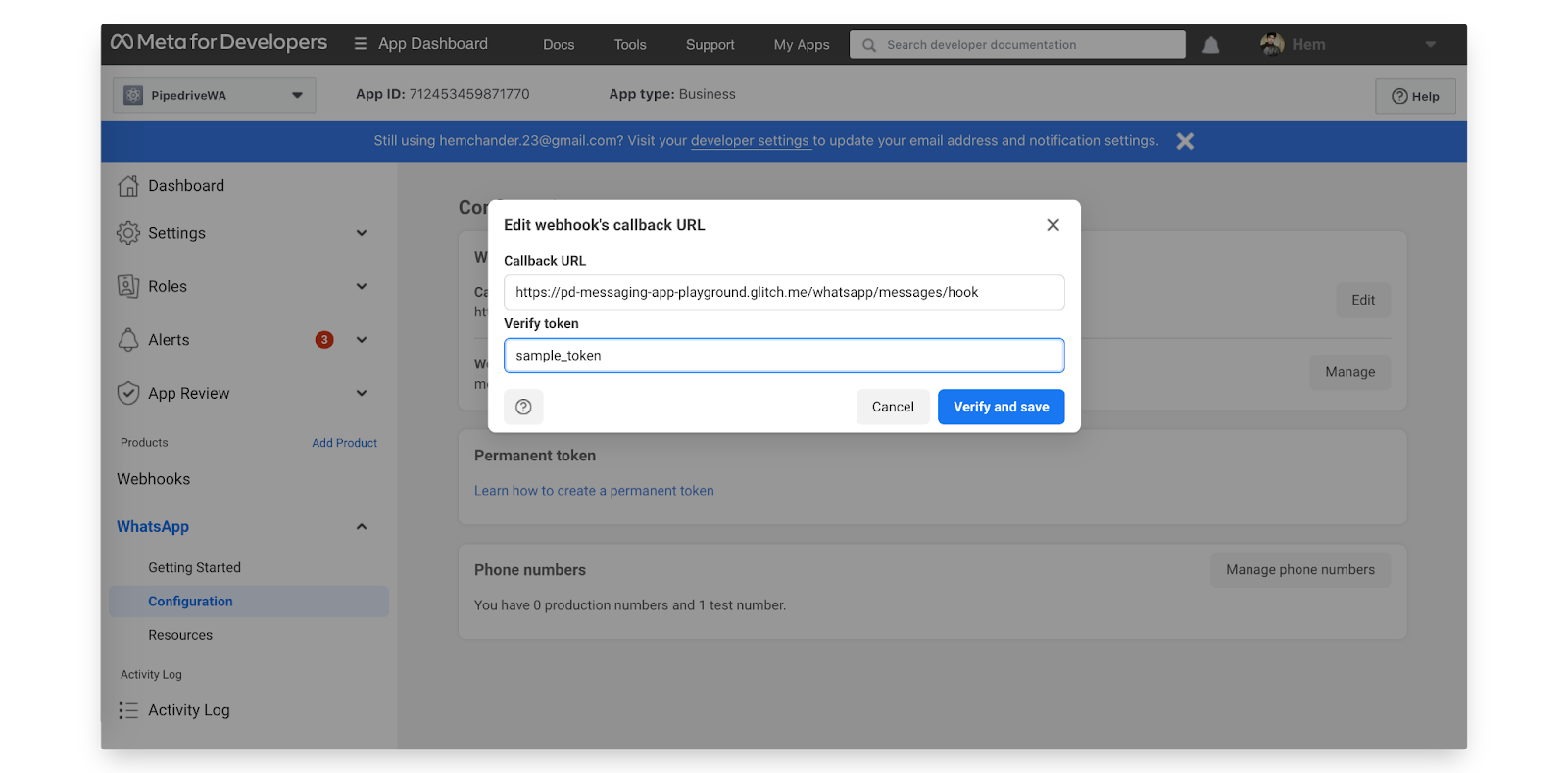Collapse the WhatsApp sidebar section
The width and height of the screenshot is (1568, 773).
pyautogui.click(x=362, y=527)
